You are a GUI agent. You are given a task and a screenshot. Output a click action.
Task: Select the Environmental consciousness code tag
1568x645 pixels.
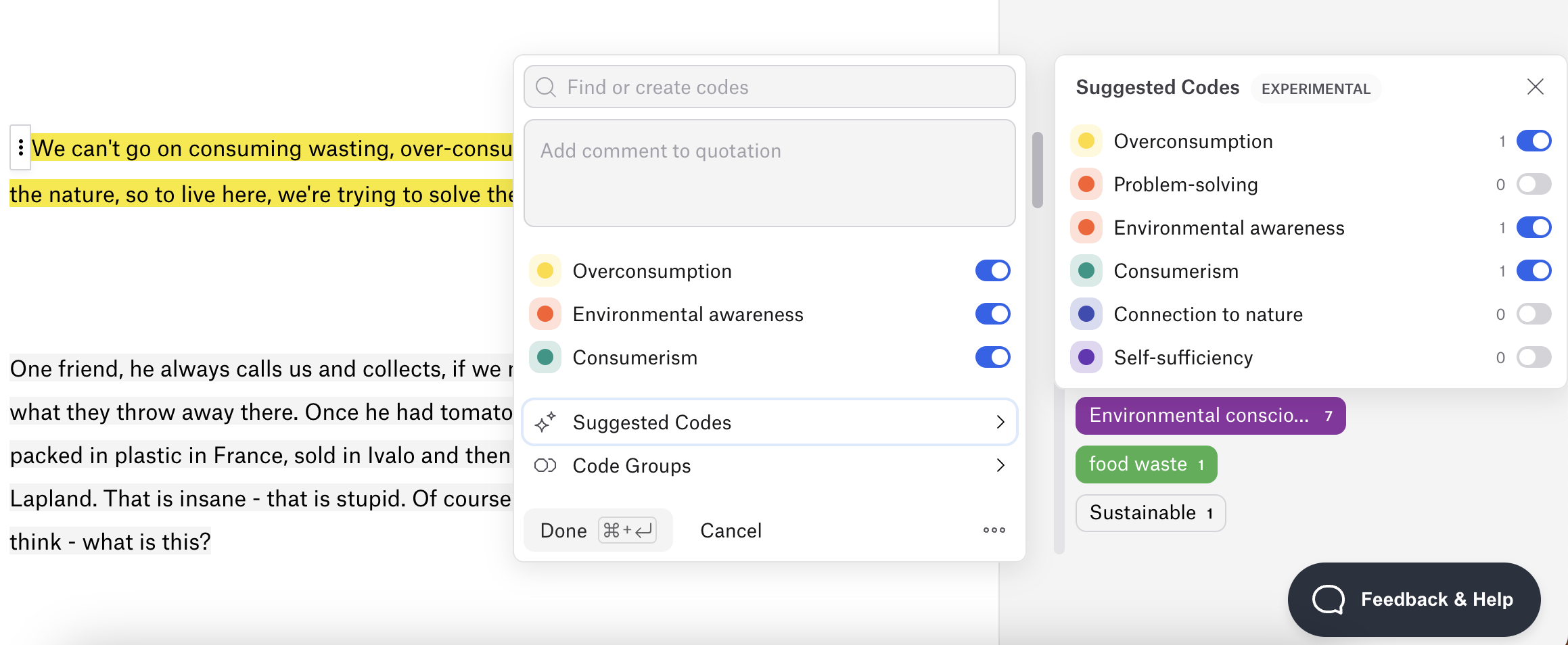click(x=1209, y=416)
